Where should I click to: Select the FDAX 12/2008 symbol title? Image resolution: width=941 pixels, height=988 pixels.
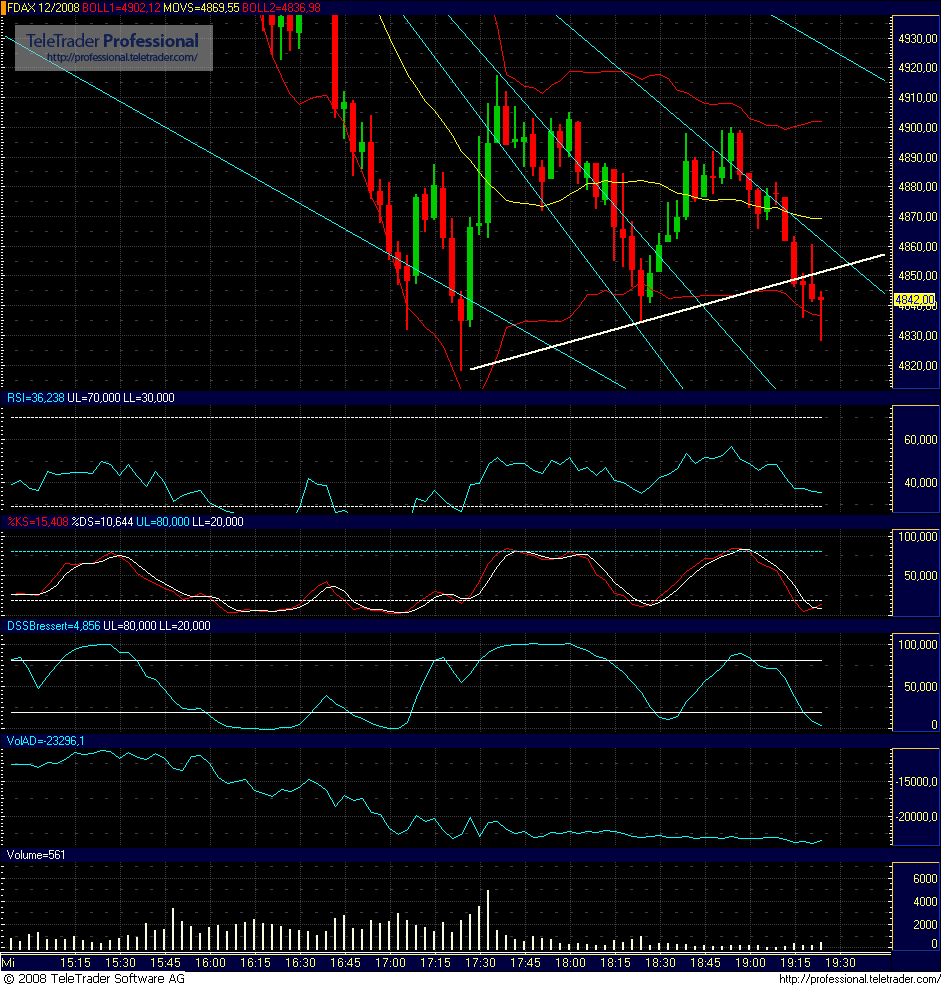(x=43, y=8)
